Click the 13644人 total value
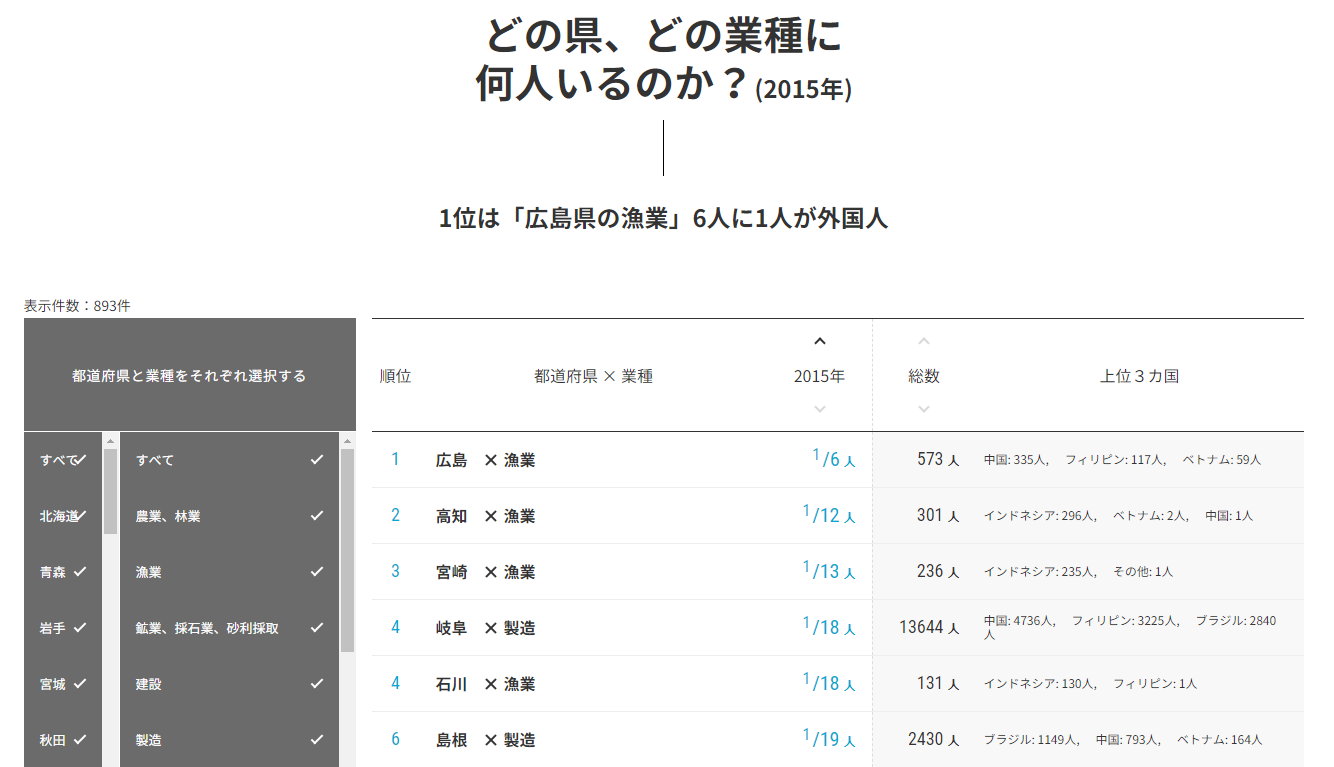The image size is (1334, 767). point(929,627)
